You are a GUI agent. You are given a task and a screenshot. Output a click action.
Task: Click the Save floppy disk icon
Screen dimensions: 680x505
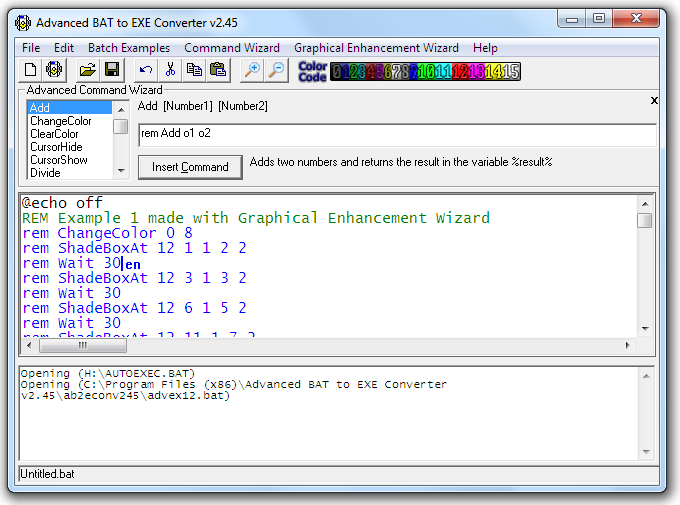point(112,70)
